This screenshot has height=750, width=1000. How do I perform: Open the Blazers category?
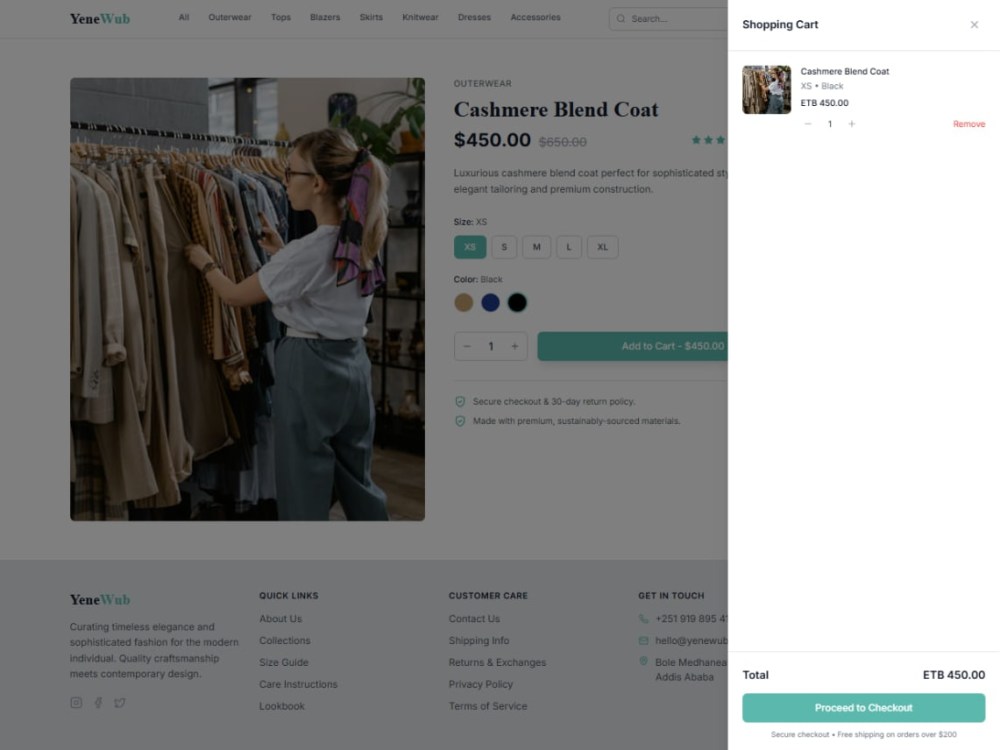(x=325, y=17)
